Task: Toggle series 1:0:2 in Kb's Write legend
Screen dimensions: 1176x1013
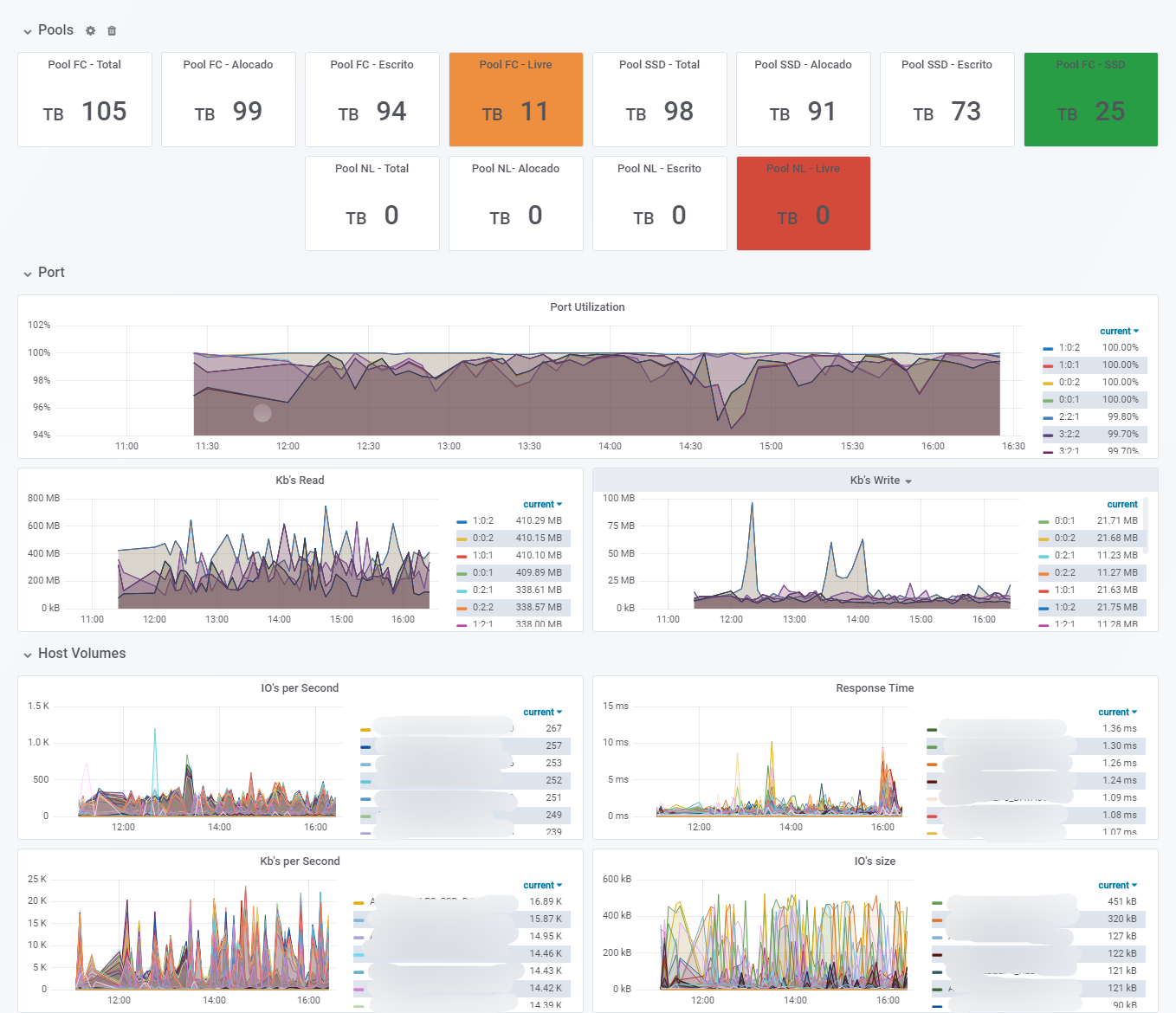Action: (1065, 608)
